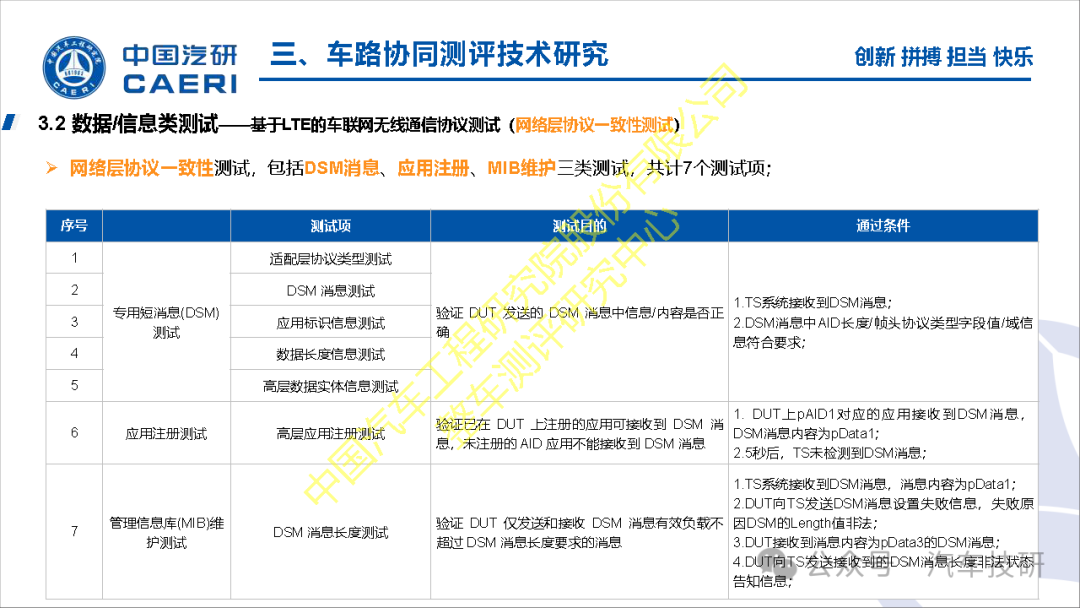Image resolution: width=1080 pixels, height=608 pixels.
Task: Select the 数据长度信息测试 cell
Action: pos(331,354)
